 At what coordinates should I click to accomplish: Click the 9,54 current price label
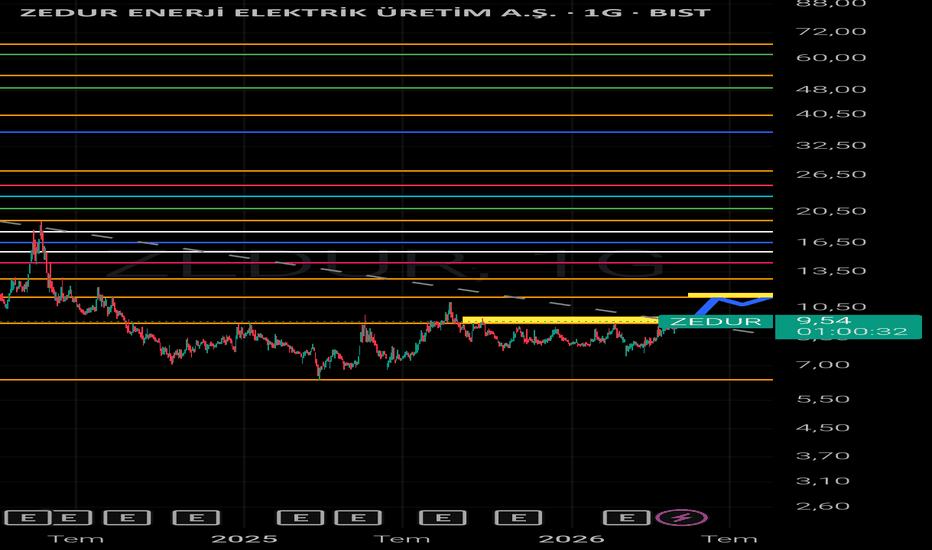click(x=823, y=320)
